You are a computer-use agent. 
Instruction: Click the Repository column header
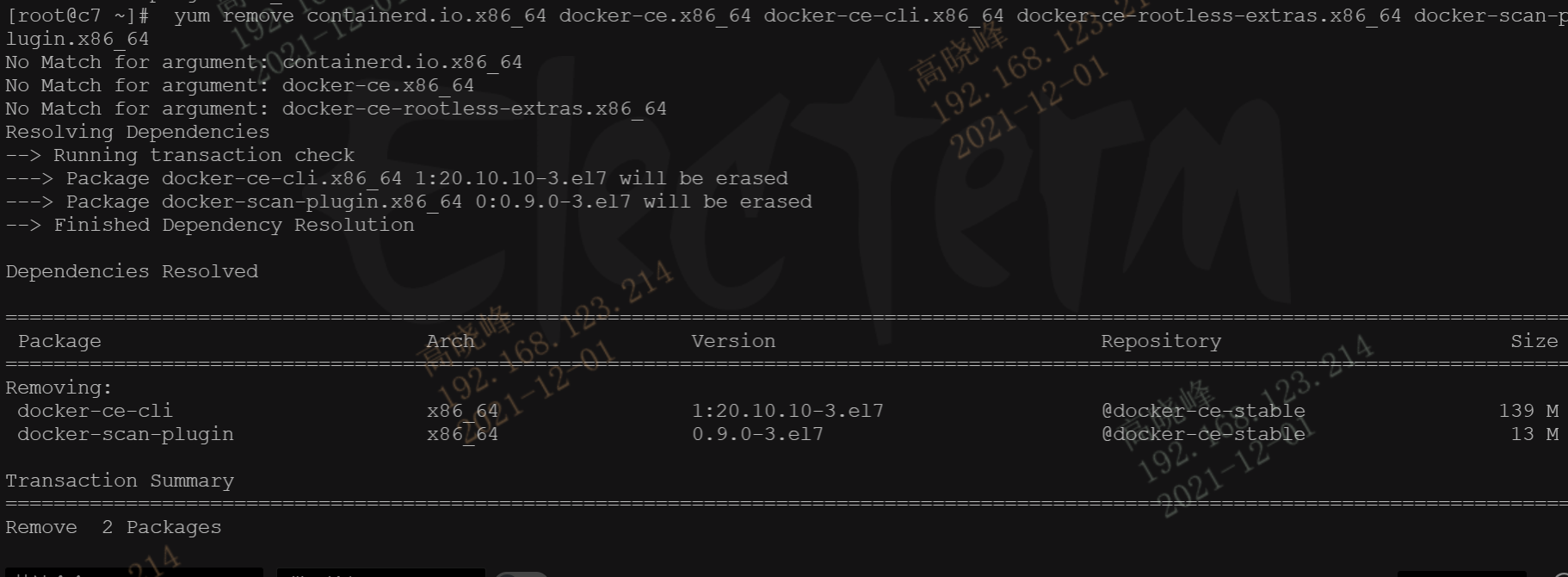pyautogui.click(x=1161, y=341)
